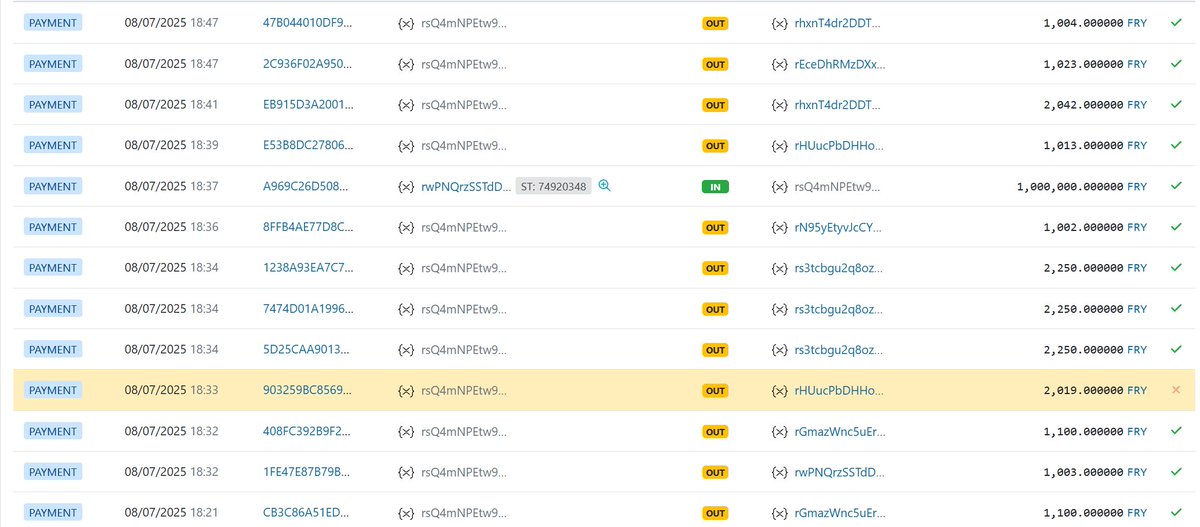Open destination rhxnT4dr2DDT in the 47B044010DF9 row

(839, 23)
